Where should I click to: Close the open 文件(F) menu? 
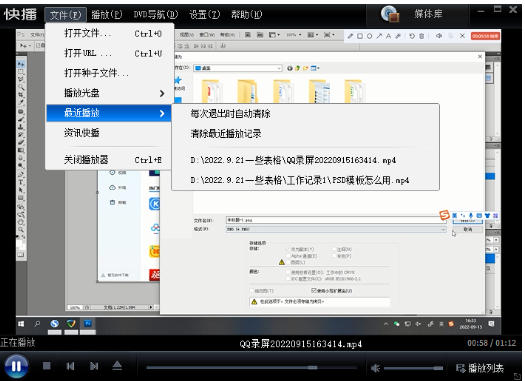pos(65,15)
